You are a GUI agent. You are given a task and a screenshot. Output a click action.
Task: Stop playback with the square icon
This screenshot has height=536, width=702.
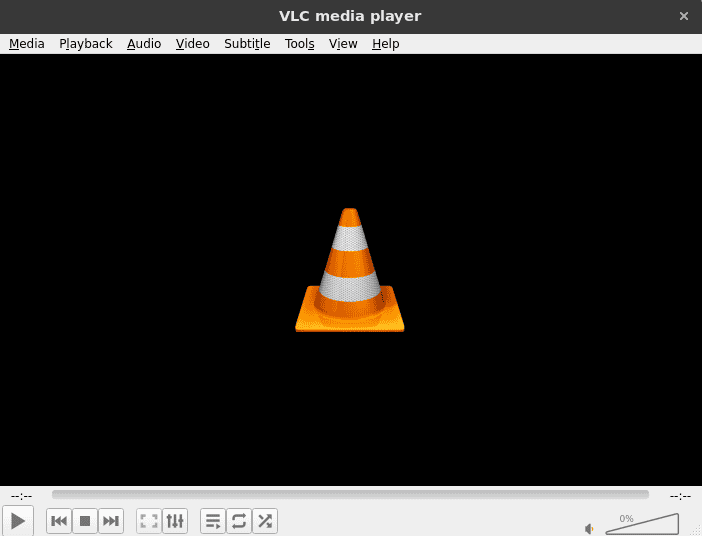85,521
